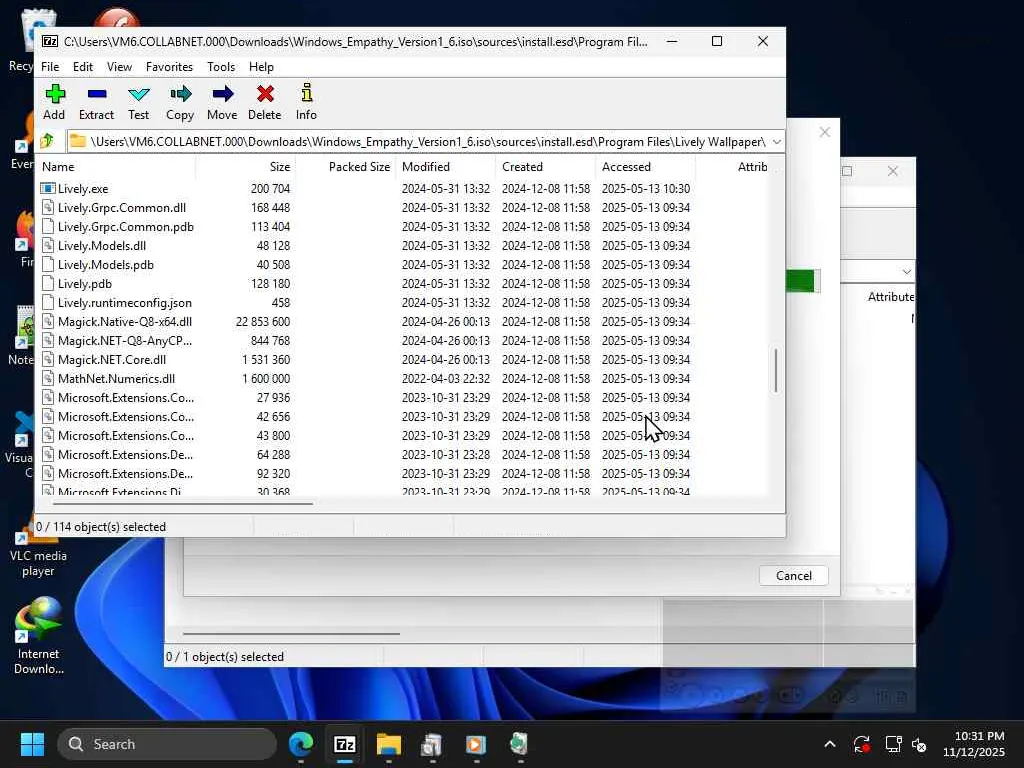Expand the address path dropdown
1024x768 pixels.
coord(776,142)
